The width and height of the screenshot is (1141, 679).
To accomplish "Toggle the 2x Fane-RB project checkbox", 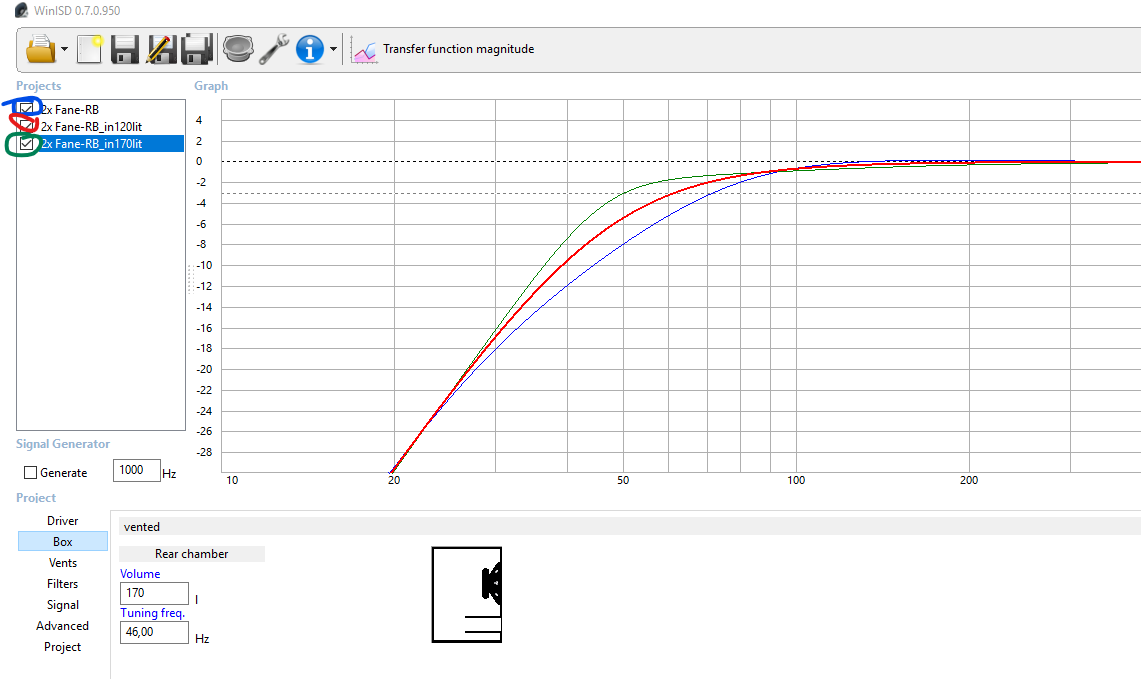I will (x=27, y=109).
